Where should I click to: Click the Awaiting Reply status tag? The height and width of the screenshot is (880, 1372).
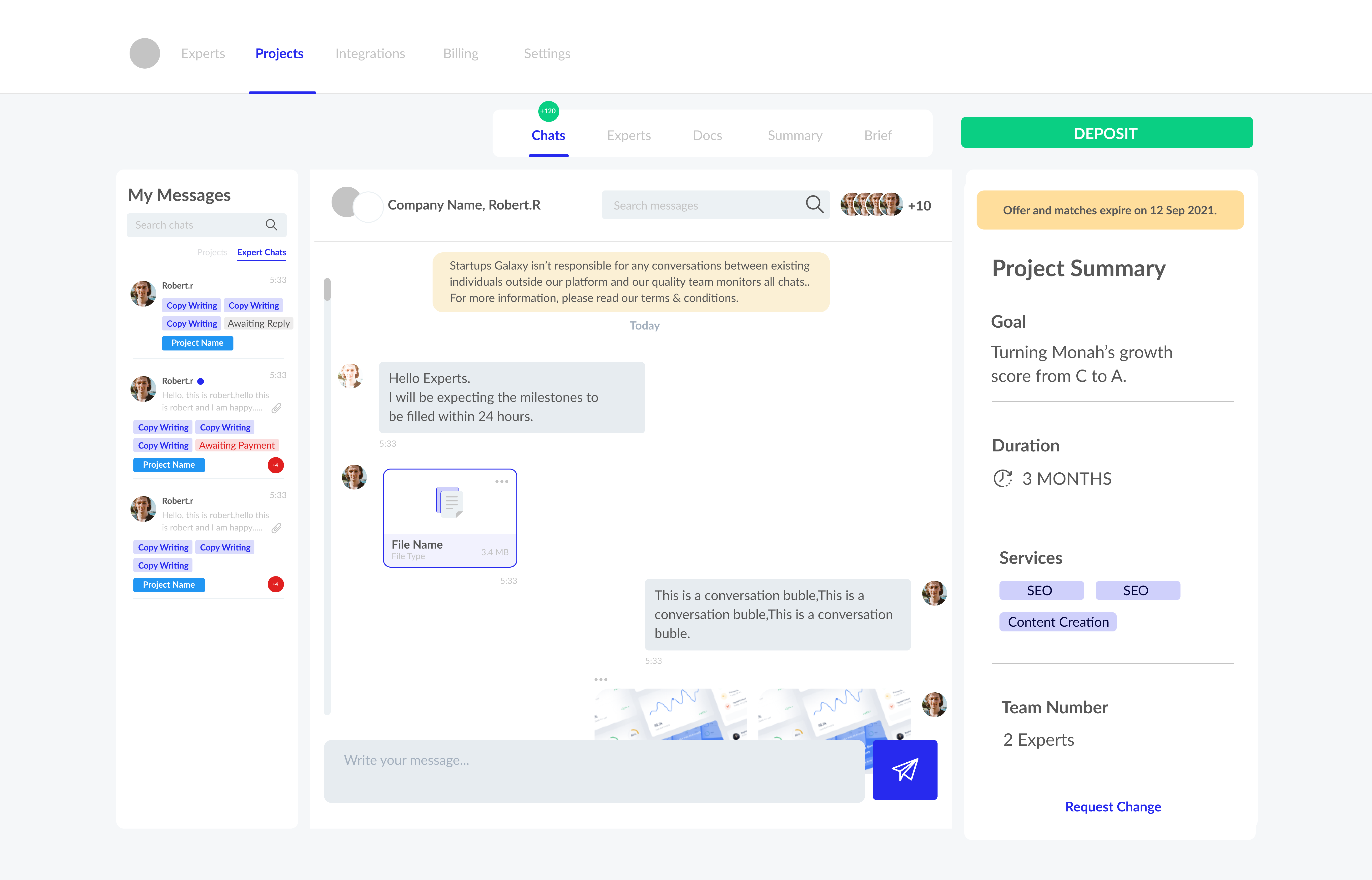258,323
